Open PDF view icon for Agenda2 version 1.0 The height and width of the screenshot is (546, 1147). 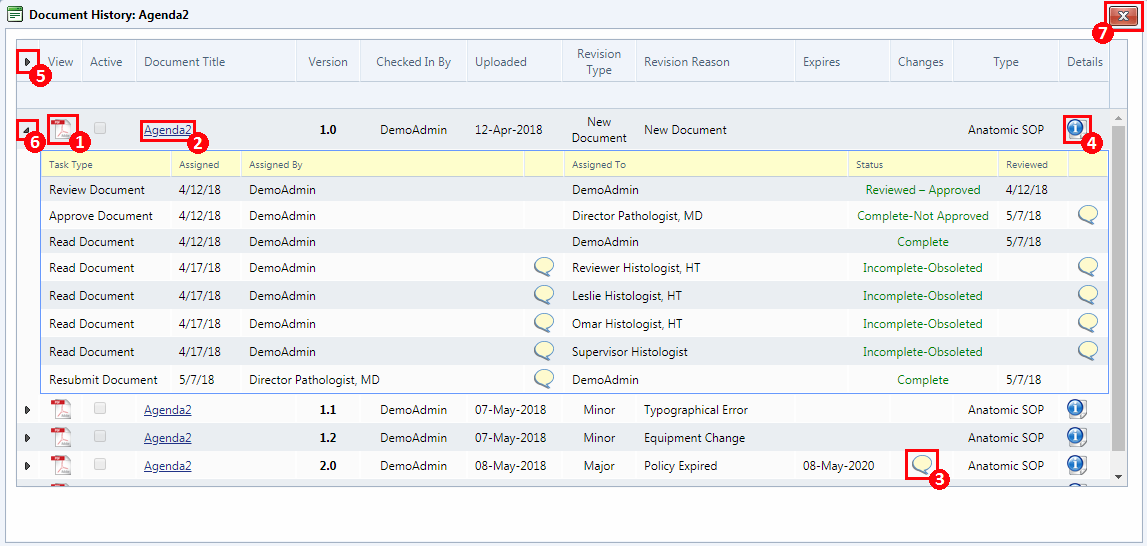point(61,130)
